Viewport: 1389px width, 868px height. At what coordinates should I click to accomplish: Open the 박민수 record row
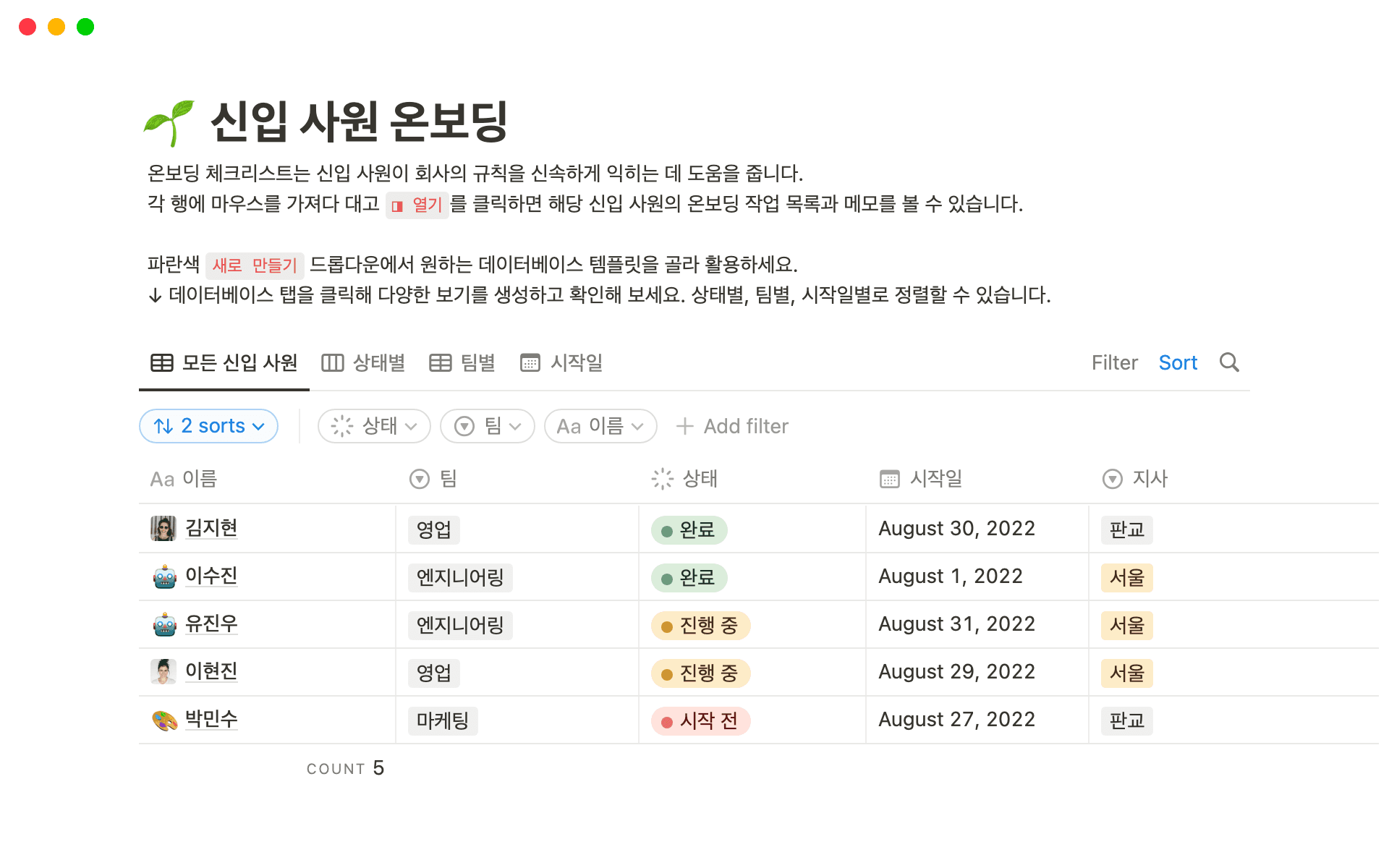tap(211, 719)
